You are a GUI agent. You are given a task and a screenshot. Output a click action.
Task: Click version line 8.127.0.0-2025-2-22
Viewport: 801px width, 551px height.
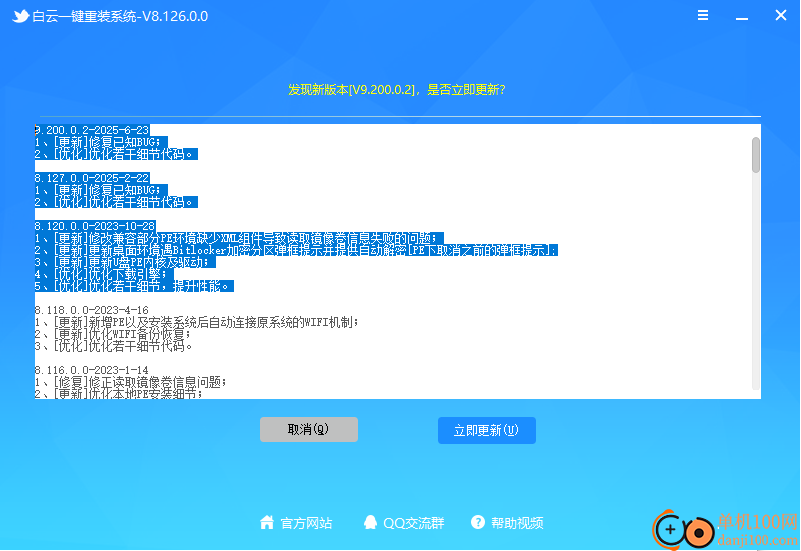92,178
